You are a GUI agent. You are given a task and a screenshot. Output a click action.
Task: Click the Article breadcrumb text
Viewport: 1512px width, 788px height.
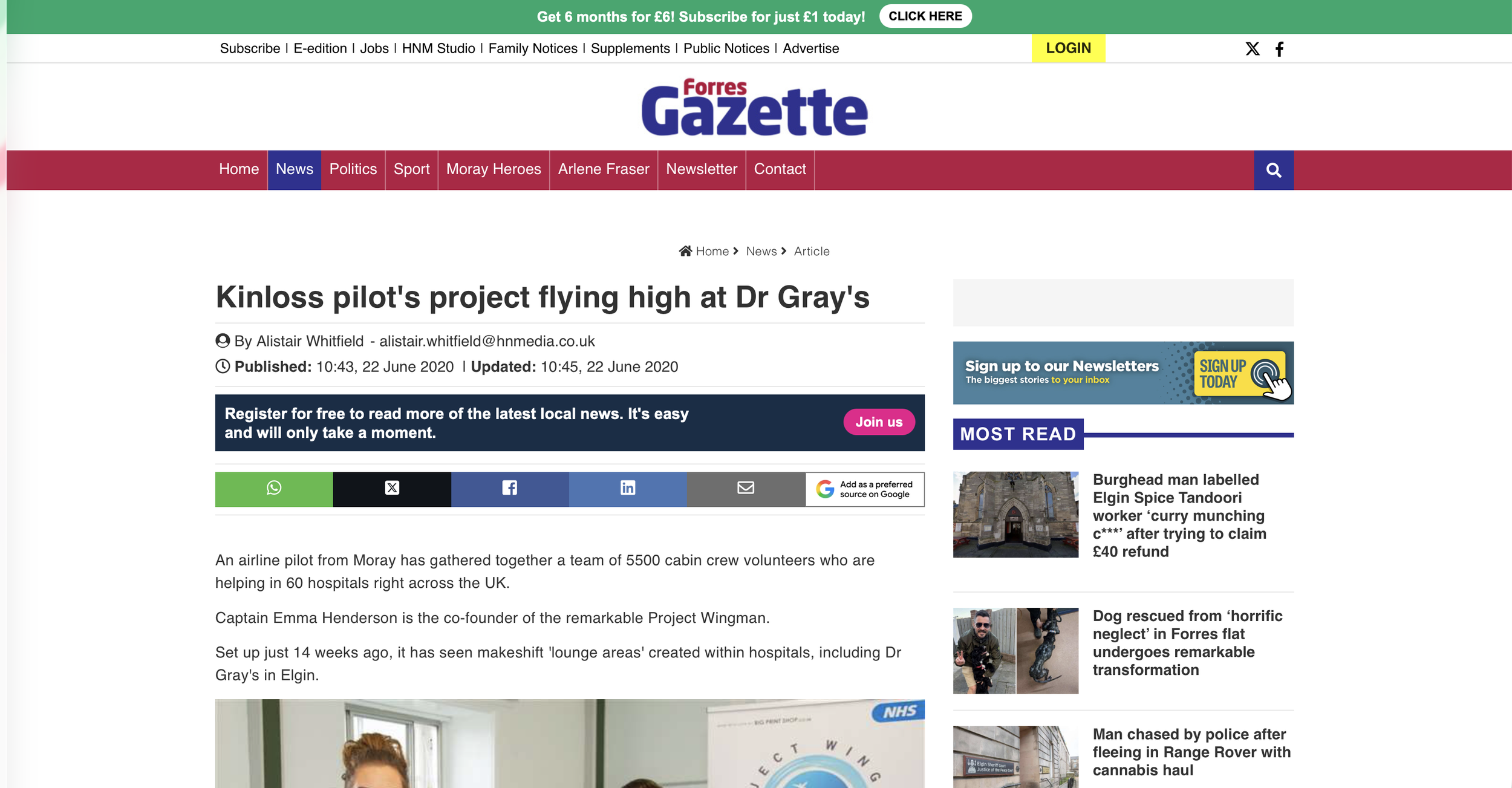point(812,251)
